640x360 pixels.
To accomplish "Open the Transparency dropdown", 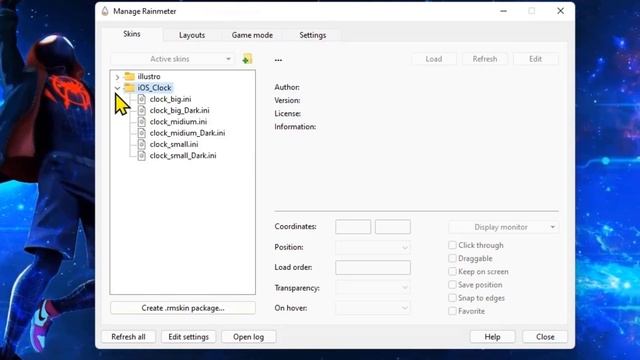I will pyautogui.click(x=373, y=288).
